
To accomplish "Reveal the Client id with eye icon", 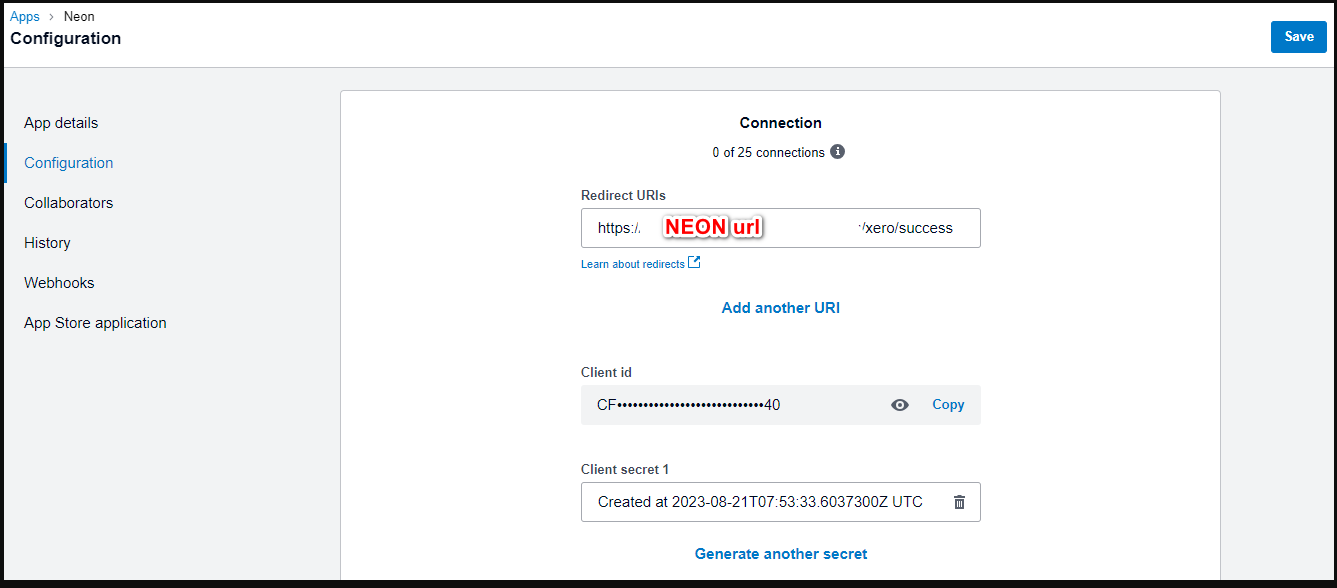I will pyautogui.click(x=900, y=405).
